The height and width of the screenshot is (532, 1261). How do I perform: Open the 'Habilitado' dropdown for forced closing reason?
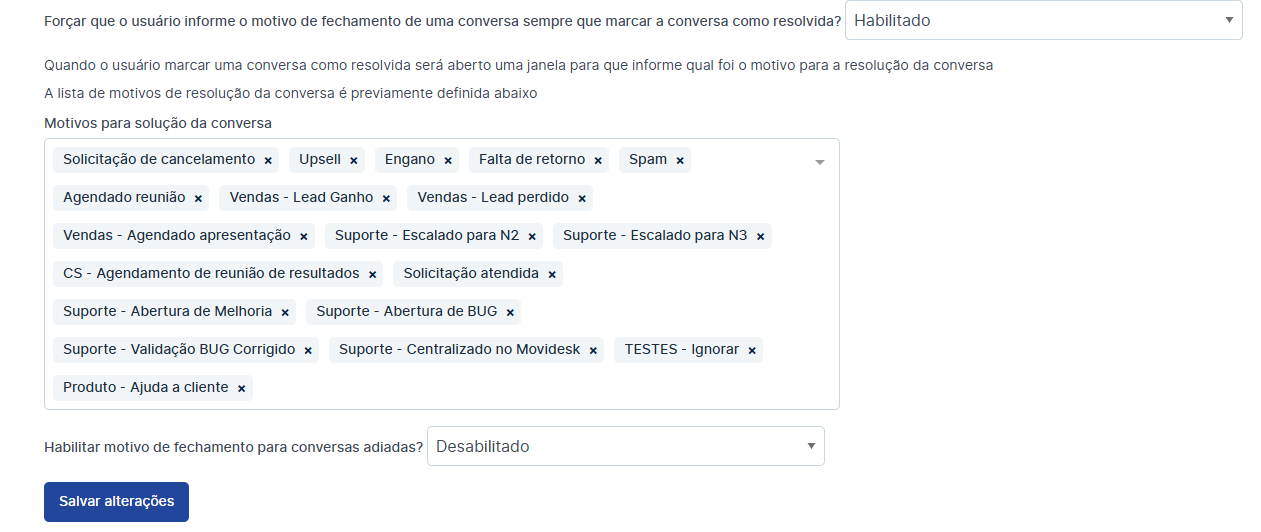pyautogui.click(x=1043, y=20)
